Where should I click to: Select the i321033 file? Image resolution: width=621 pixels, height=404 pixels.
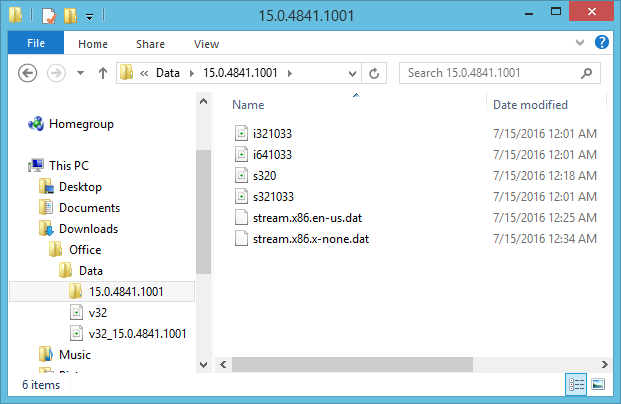(x=272, y=133)
